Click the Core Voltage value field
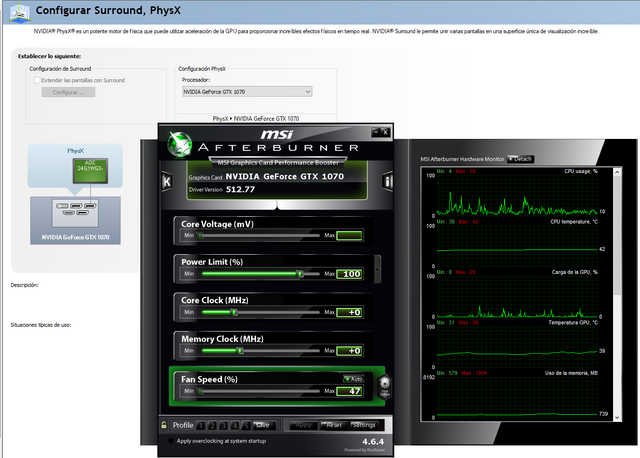The width and height of the screenshot is (640, 458). point(349,236)
